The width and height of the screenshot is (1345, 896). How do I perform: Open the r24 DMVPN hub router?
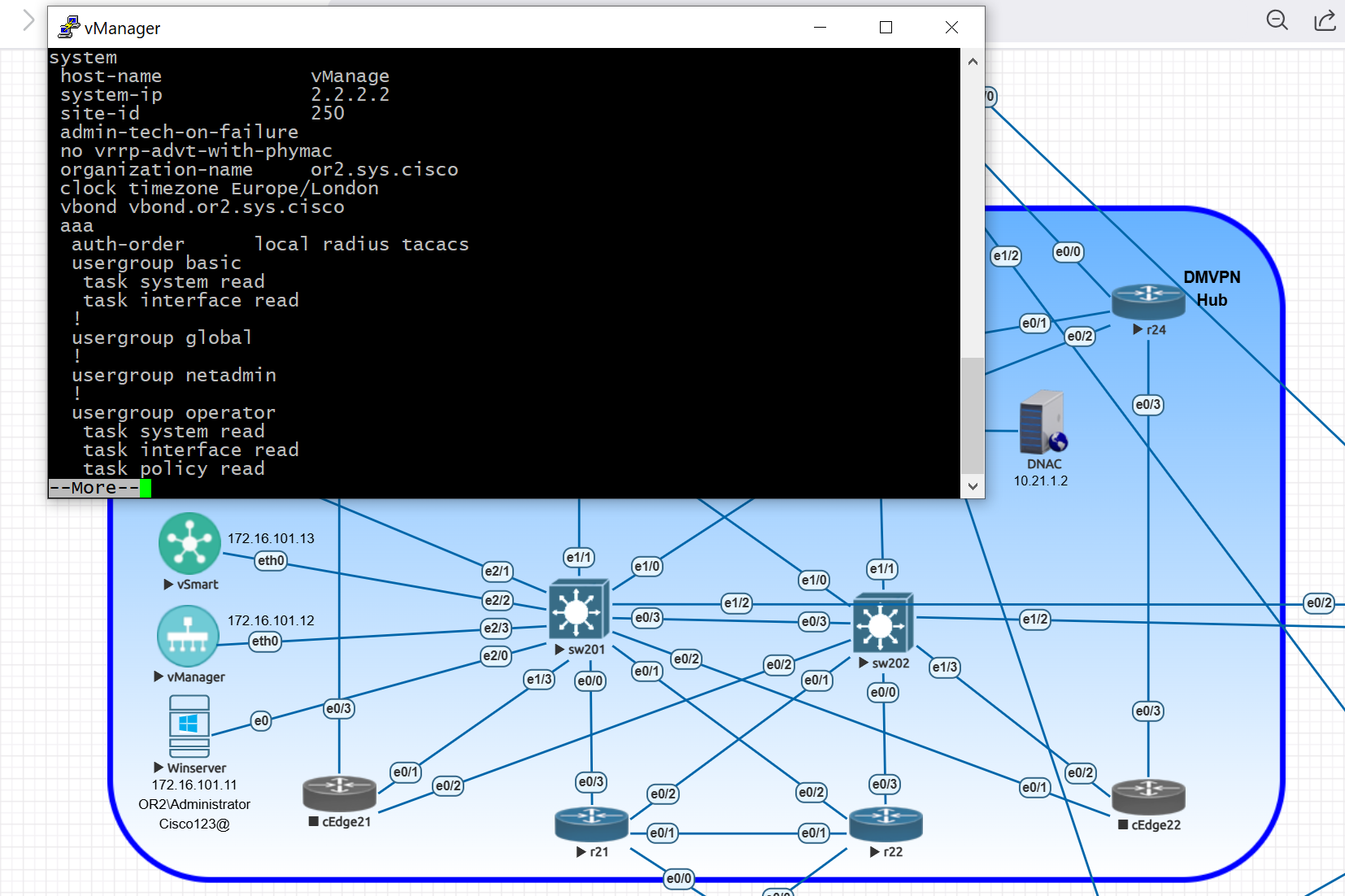click(x=1148, y=302)
